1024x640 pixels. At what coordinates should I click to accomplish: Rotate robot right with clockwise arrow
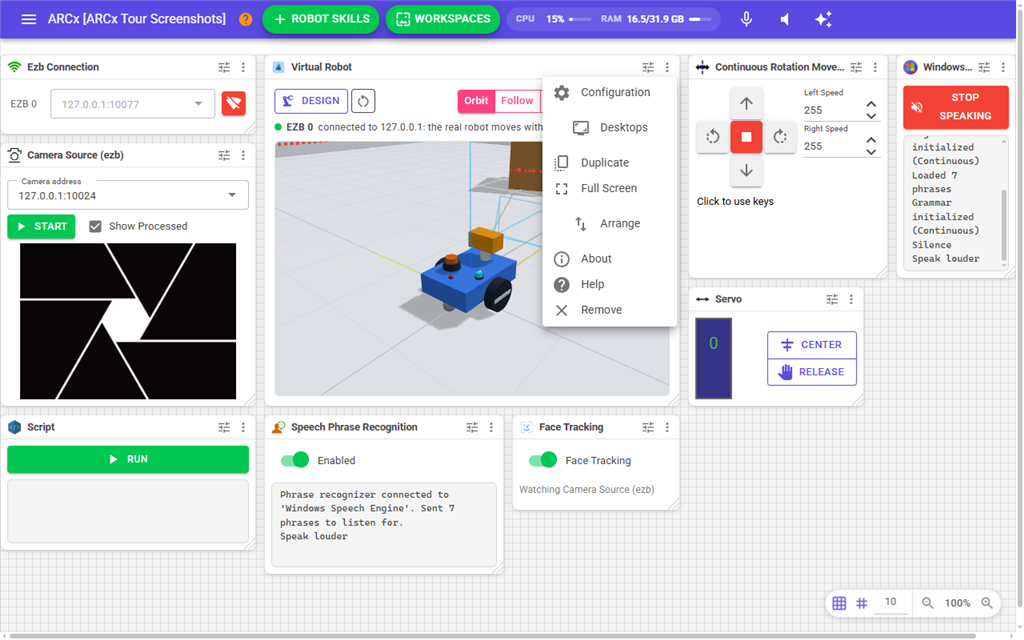pyautogui.click(x=780, y=136)
